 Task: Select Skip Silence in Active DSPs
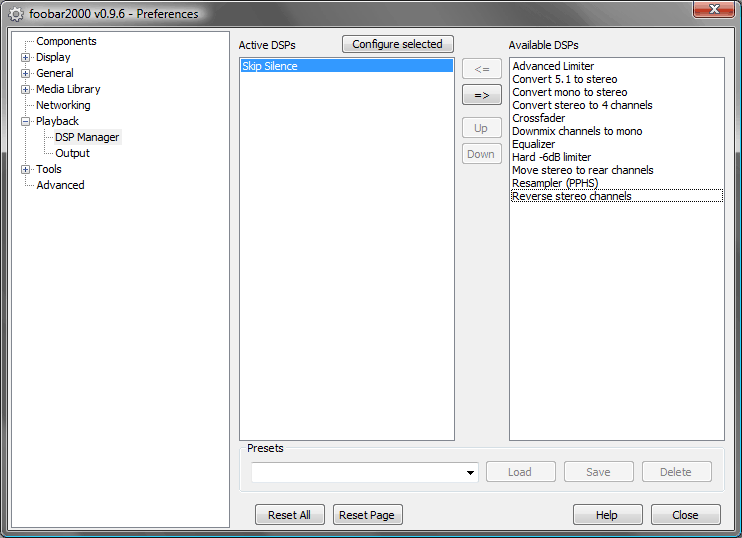coord(270,66)
